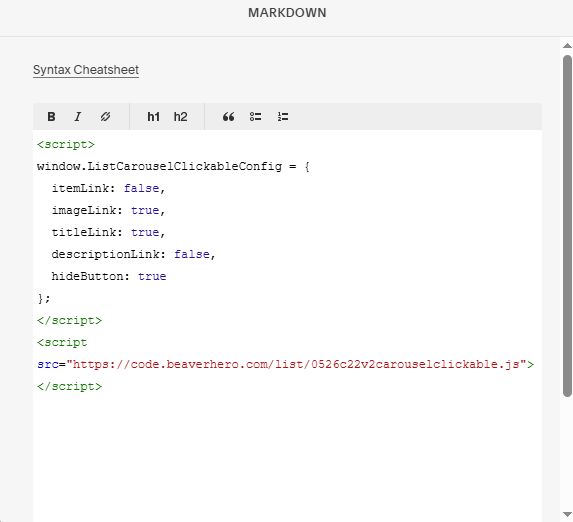This screenshot has height=522, width=573.
Task: Click the MARKDOWN panel title
Action: coord(287,13)
